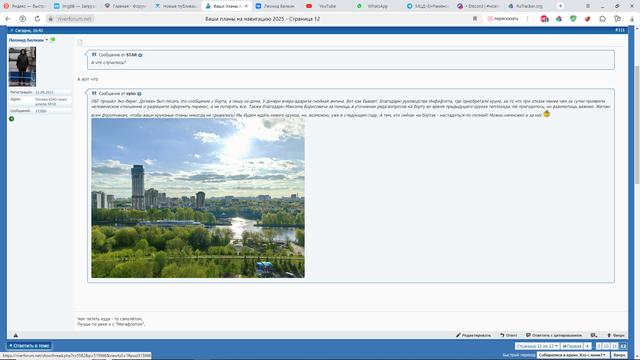Click the scrollbar down arrow at bottom
Viewport: 640px width, 360px height.
tap(637, 357)
